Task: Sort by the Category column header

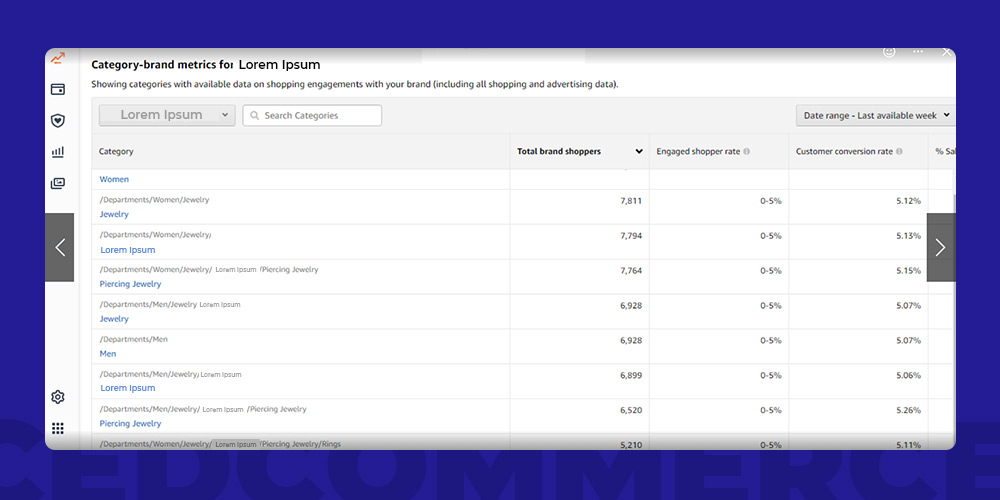Action: coord(116,152)
